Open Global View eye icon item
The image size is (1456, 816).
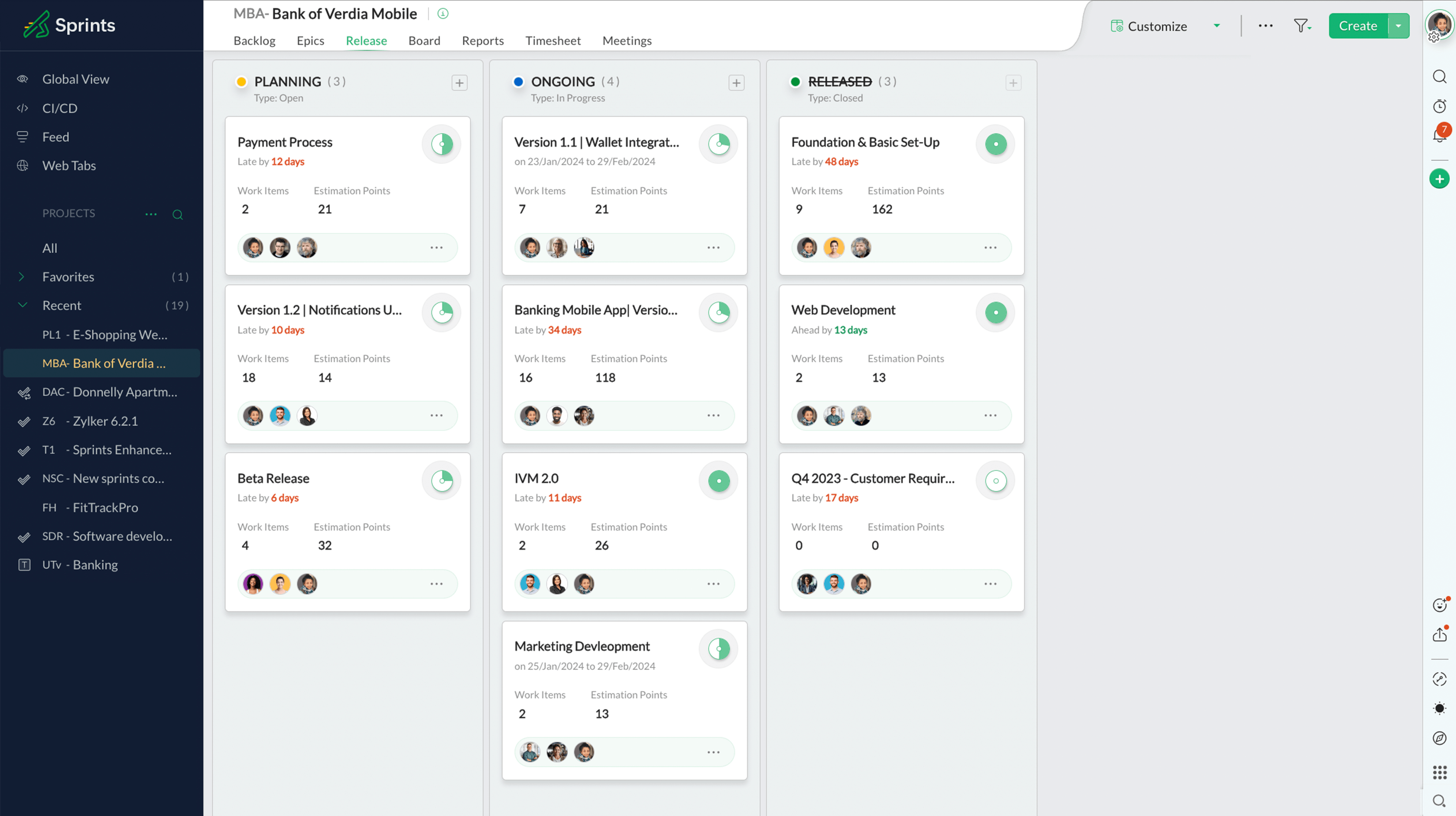click(x=76, y=79)
